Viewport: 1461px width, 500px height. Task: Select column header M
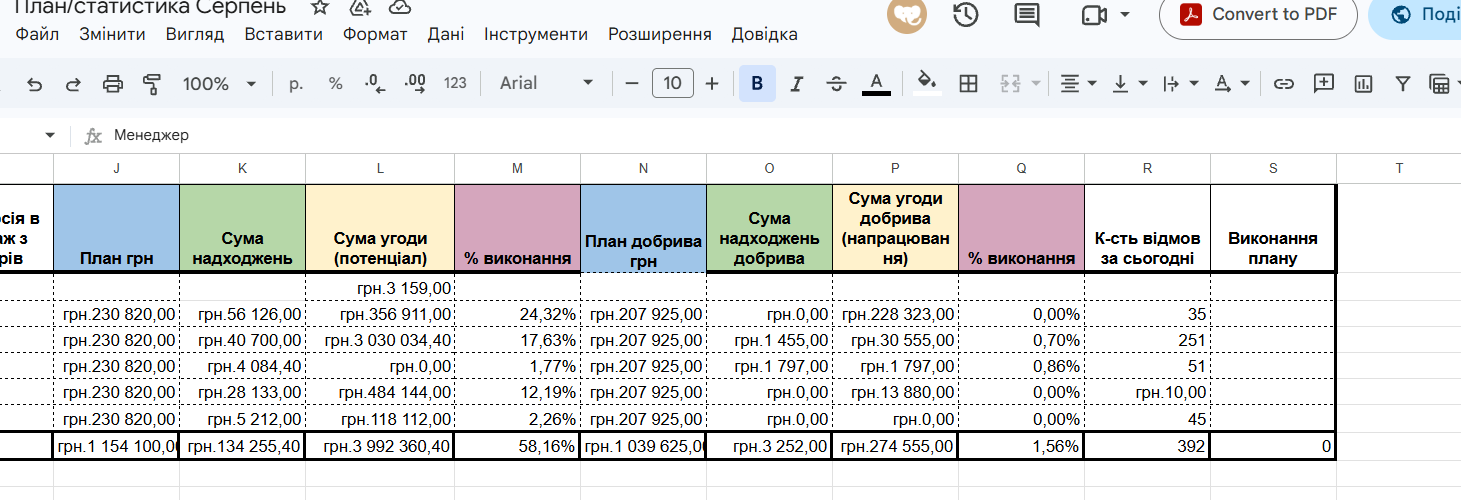(x=517, y=169)
